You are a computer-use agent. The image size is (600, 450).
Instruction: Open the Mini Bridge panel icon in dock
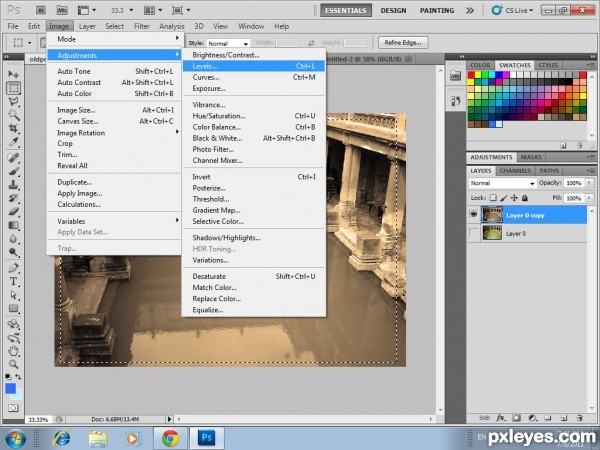(x=455, y=75)
